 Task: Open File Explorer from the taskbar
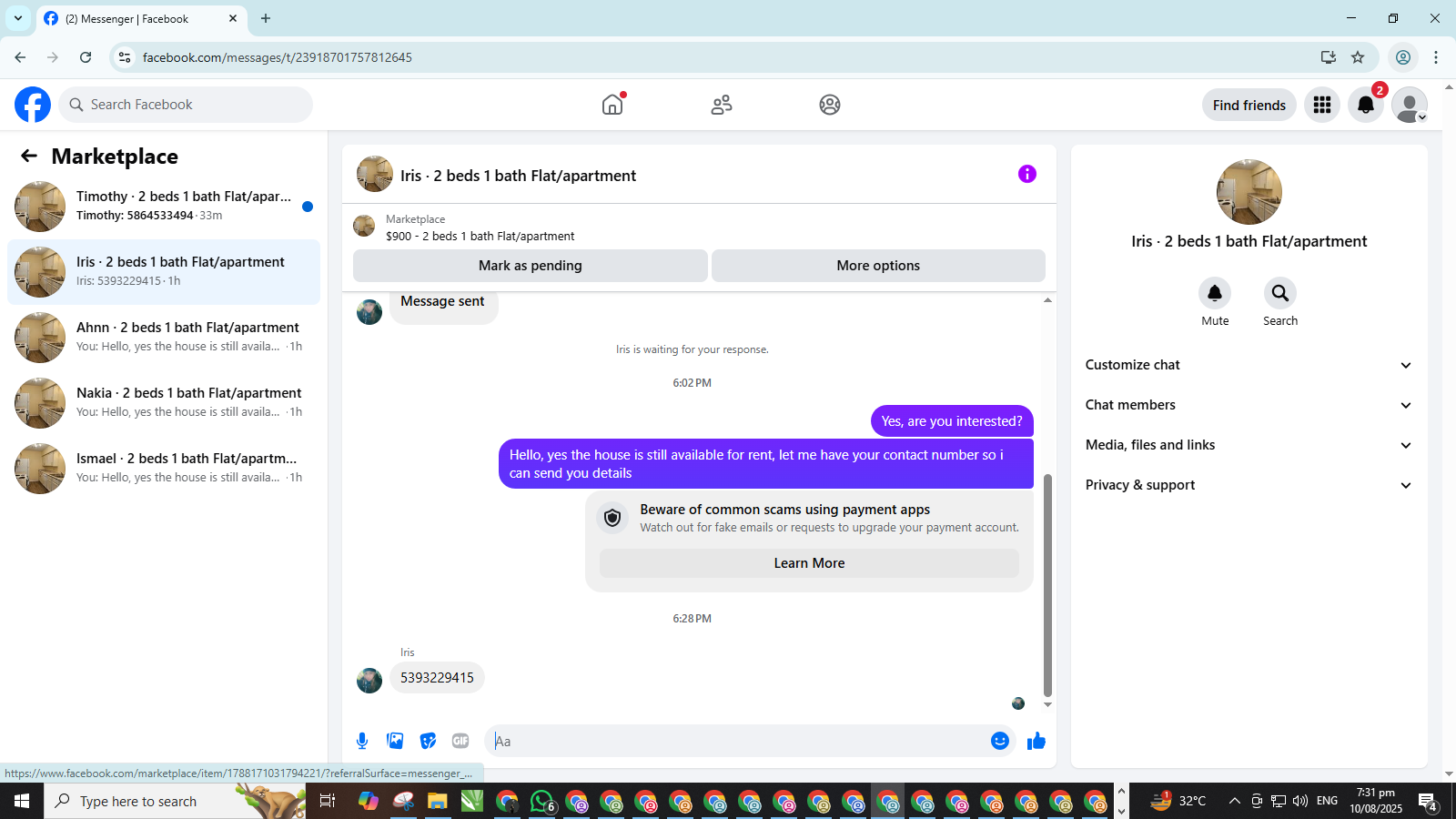coord(438,802)
